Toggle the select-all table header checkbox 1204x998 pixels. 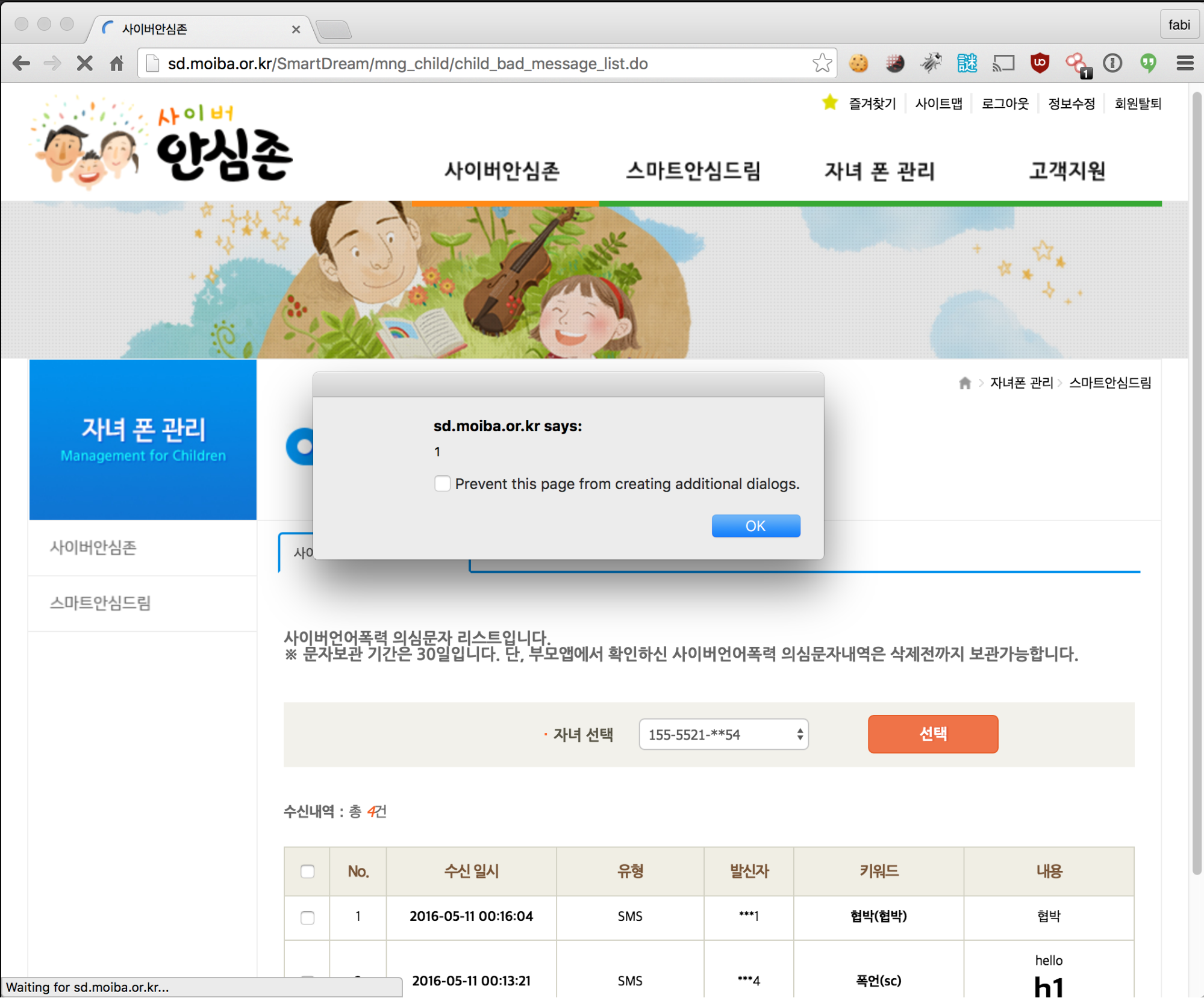tap(307, 872)
